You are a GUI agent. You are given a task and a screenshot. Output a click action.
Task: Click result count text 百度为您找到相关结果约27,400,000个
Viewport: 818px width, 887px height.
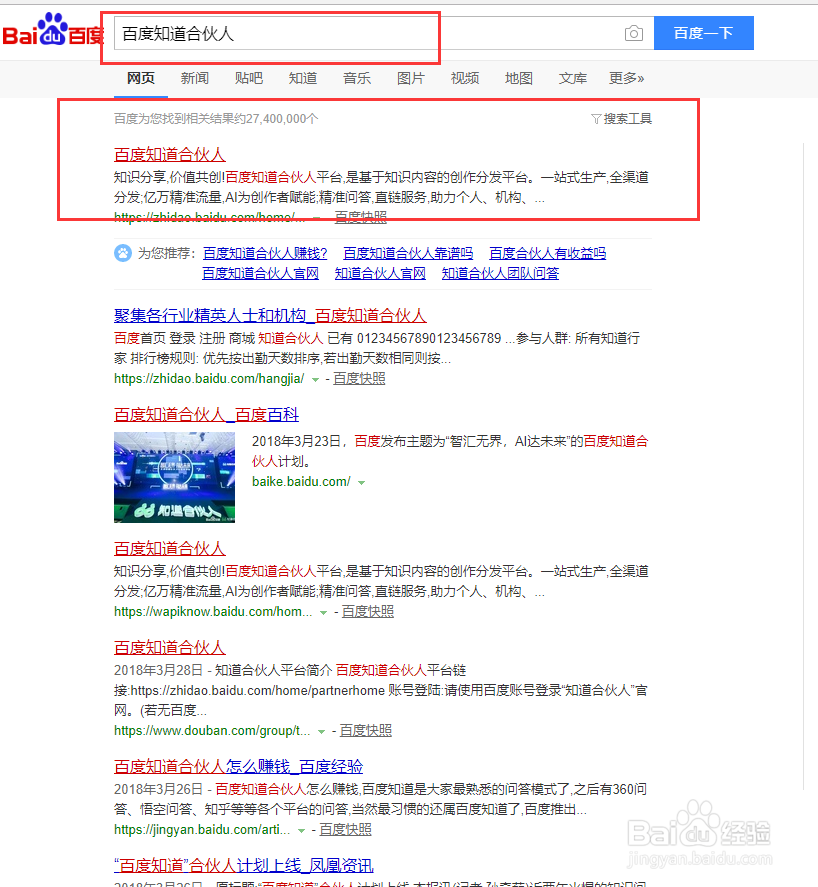(x=216, y=119)
